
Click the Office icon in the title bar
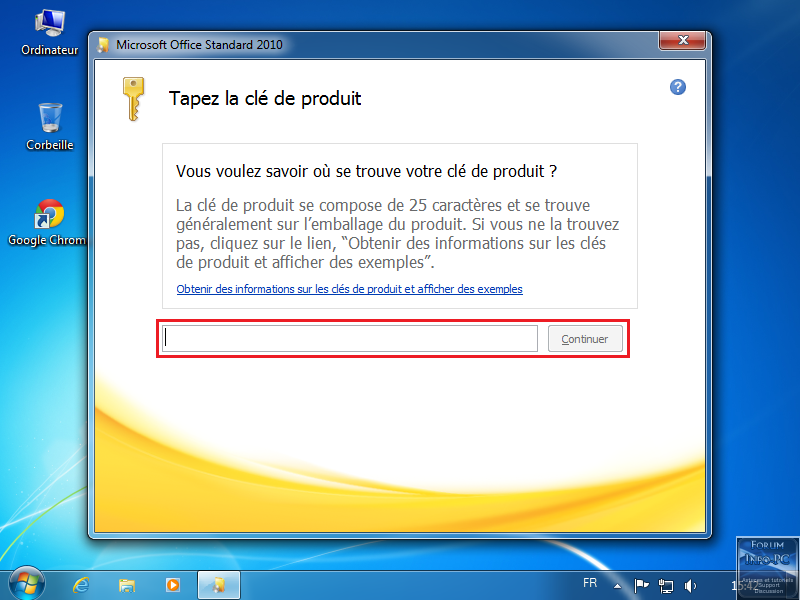pyautogui.click(x=103, y=45)
